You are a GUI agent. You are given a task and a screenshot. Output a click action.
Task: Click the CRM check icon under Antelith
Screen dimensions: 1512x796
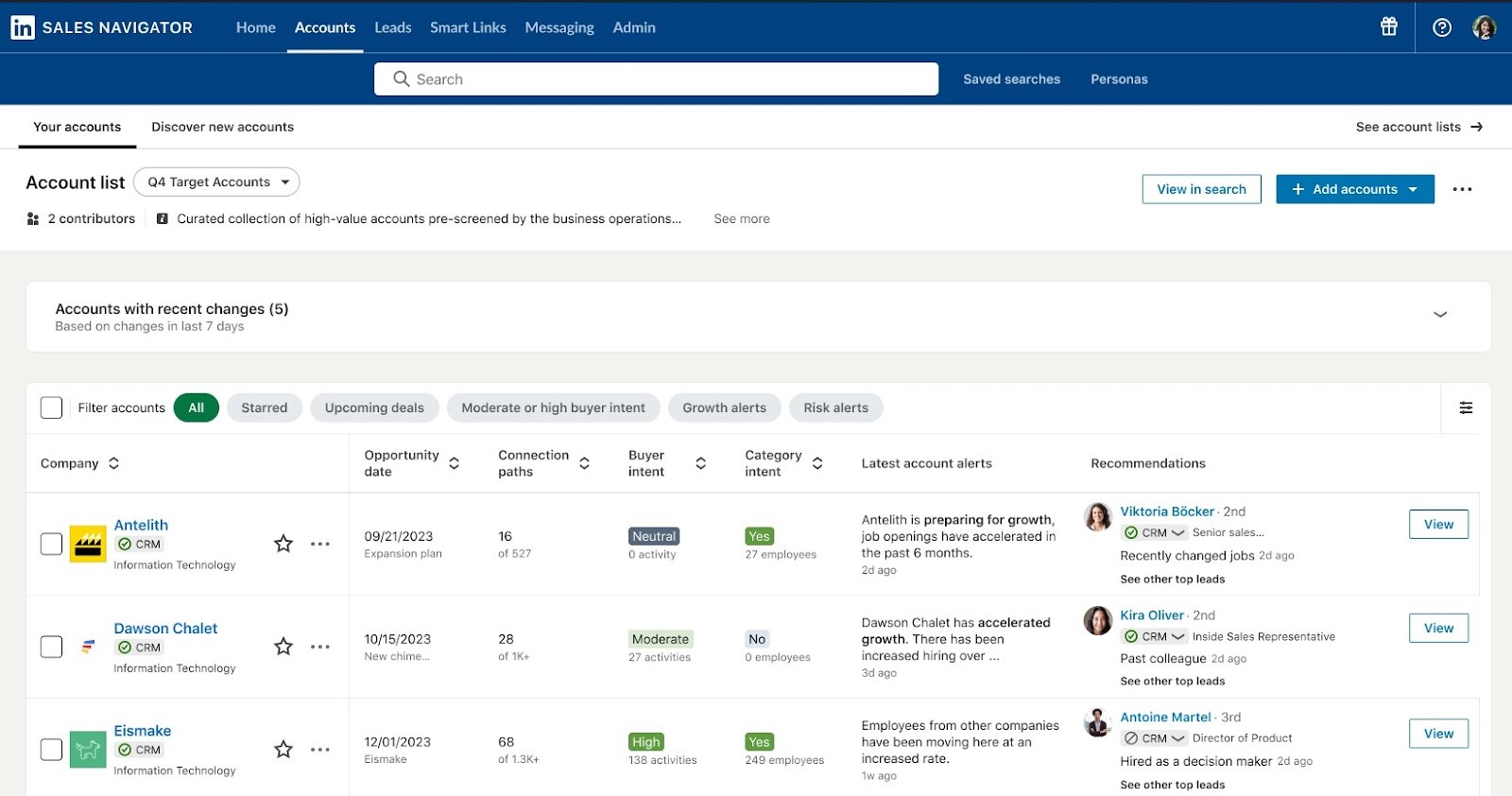pos(125,545)
